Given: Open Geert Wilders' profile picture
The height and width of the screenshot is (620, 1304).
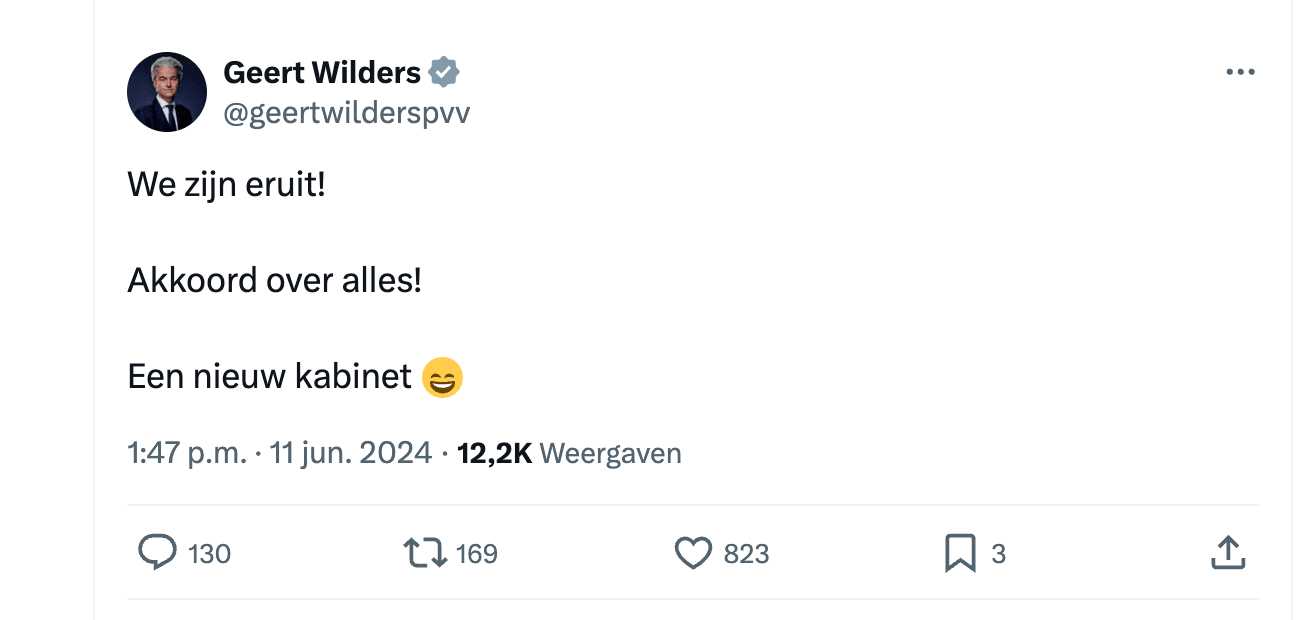Looking at the screenshot, I should point(167,92).
